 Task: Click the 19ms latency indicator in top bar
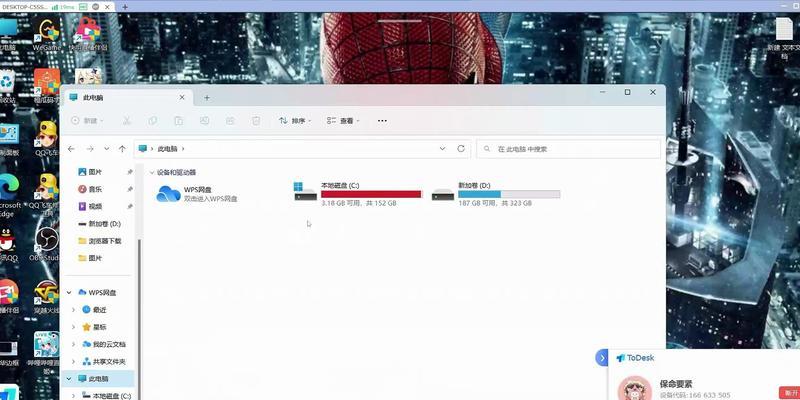click(63, 7)
